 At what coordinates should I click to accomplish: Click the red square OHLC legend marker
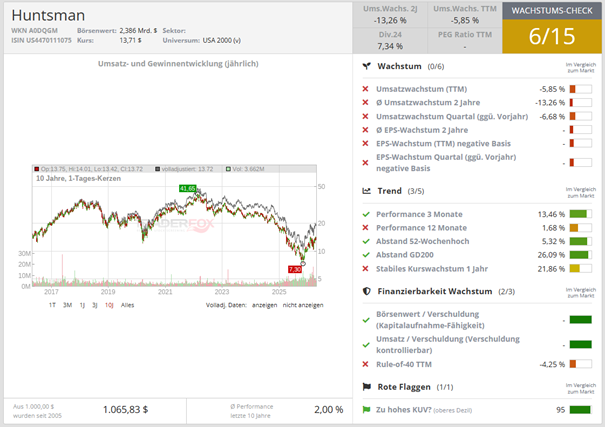tap(37, 169)
